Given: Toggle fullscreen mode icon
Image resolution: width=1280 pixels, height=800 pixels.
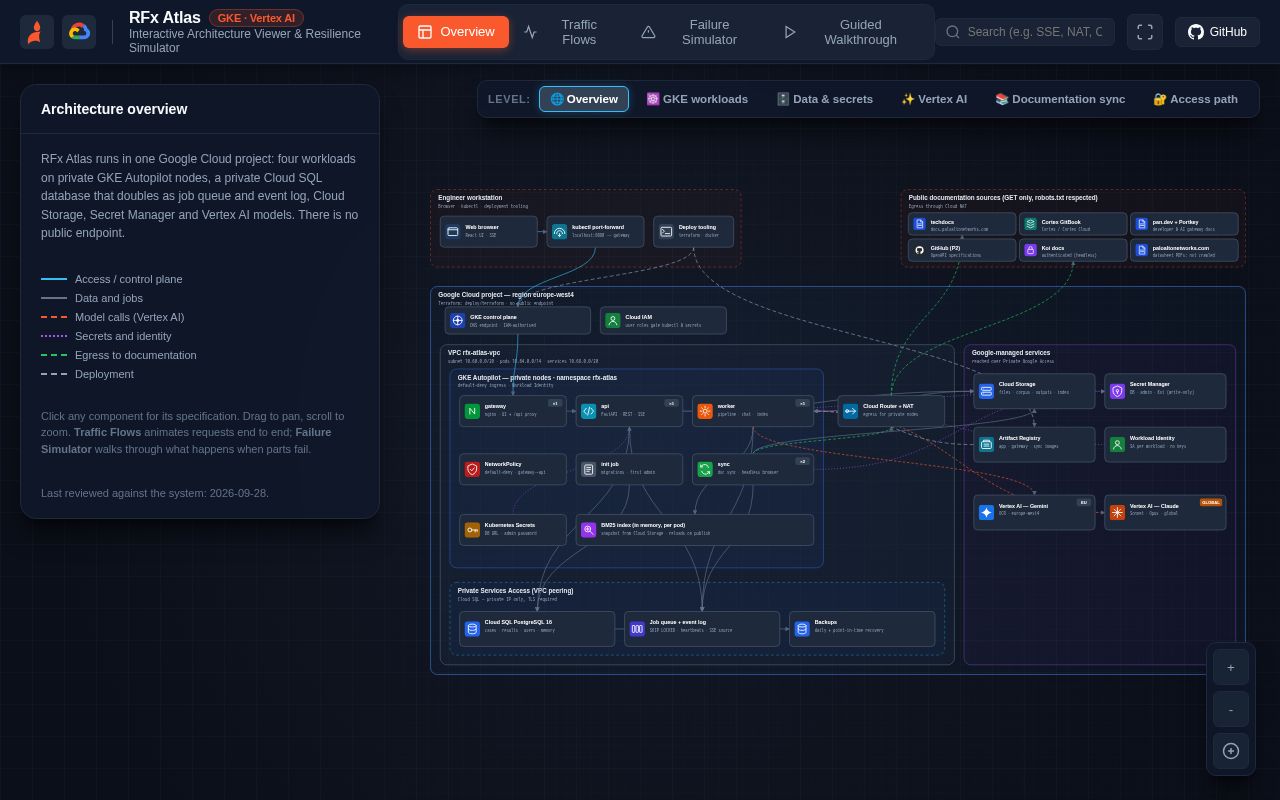Looking at the screenshot, I should click(1145, 32).
